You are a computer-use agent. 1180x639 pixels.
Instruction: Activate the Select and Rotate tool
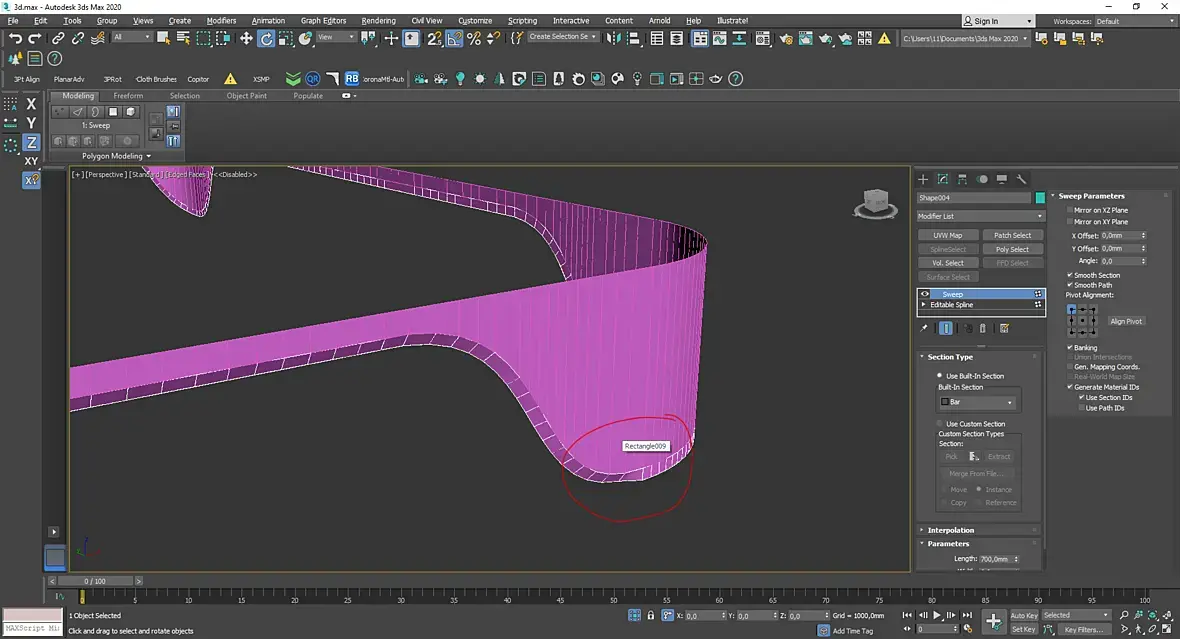pos(266,38)
